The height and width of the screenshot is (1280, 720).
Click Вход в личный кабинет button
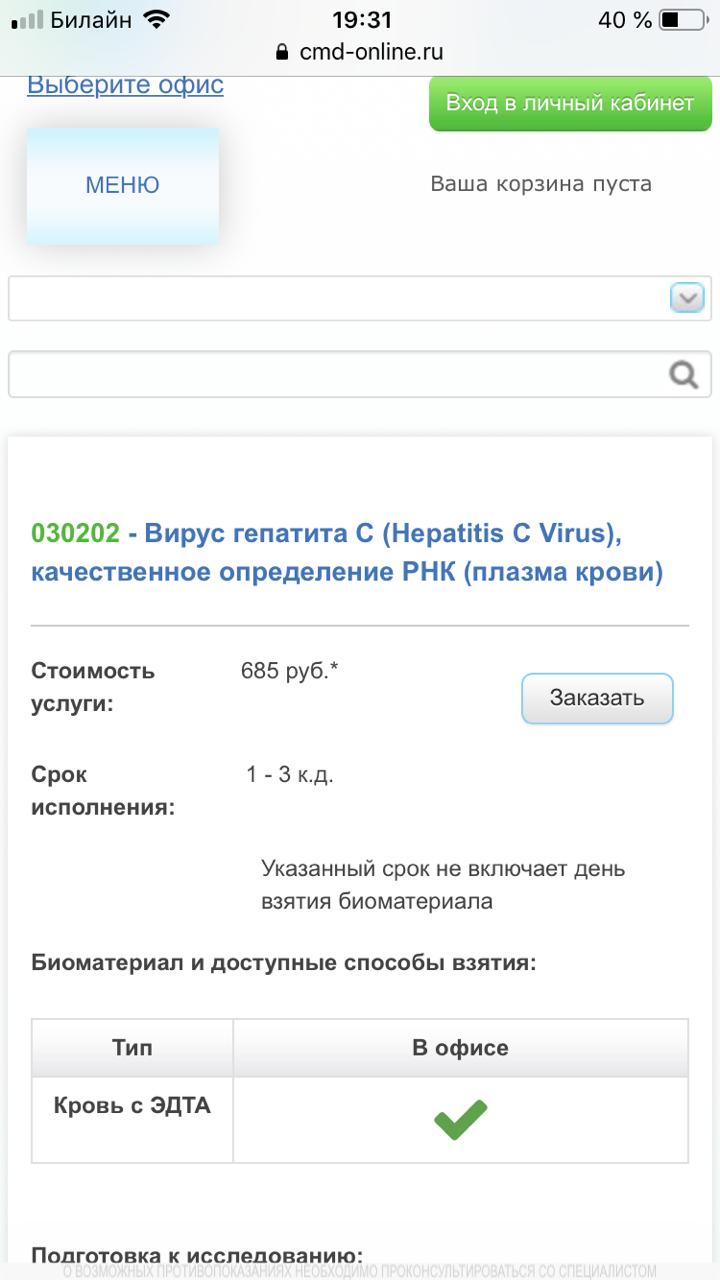coord(570,103)
